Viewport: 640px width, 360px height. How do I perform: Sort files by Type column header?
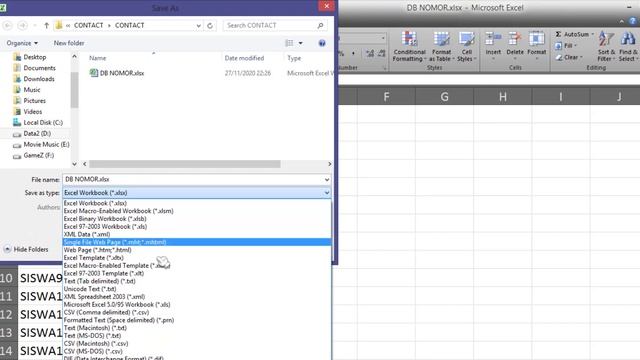[x=294, y=58]
